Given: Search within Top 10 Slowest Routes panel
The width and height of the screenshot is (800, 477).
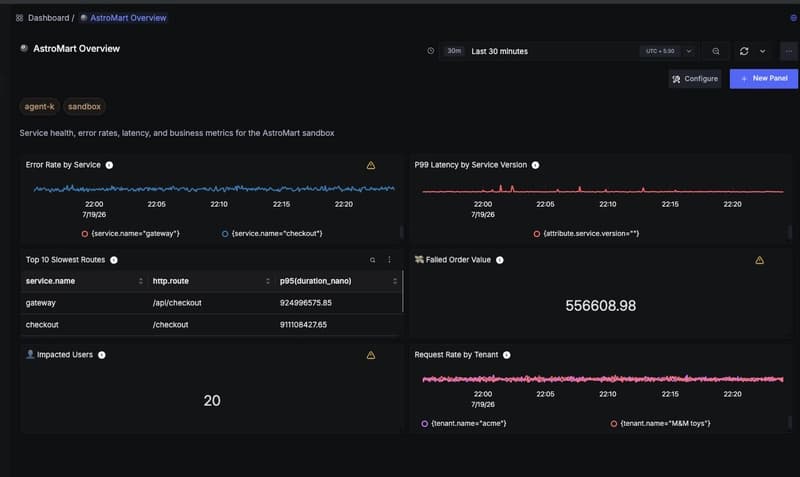Looking at the screenshot, I should (372, 260).
